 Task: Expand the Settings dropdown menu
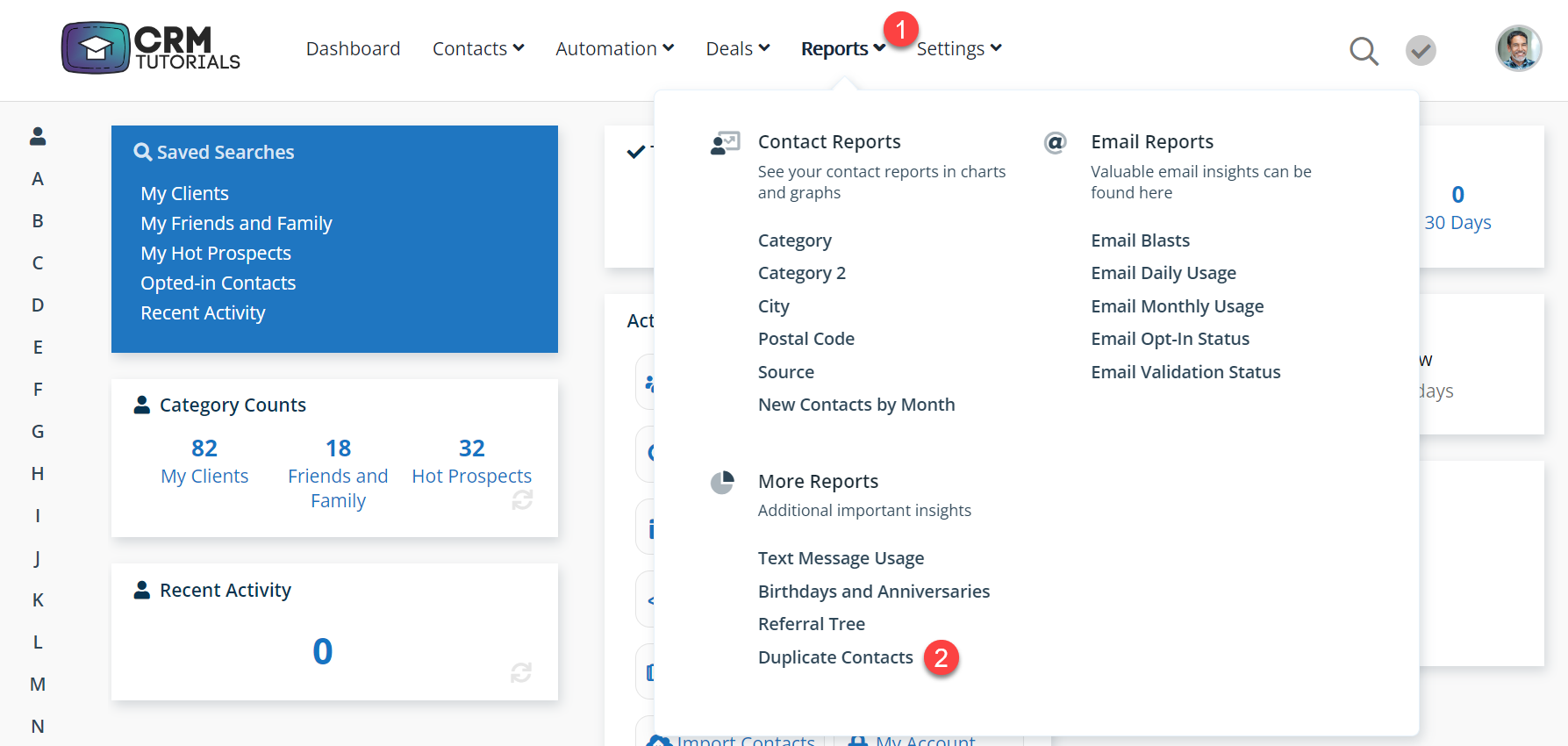[959, 48]
